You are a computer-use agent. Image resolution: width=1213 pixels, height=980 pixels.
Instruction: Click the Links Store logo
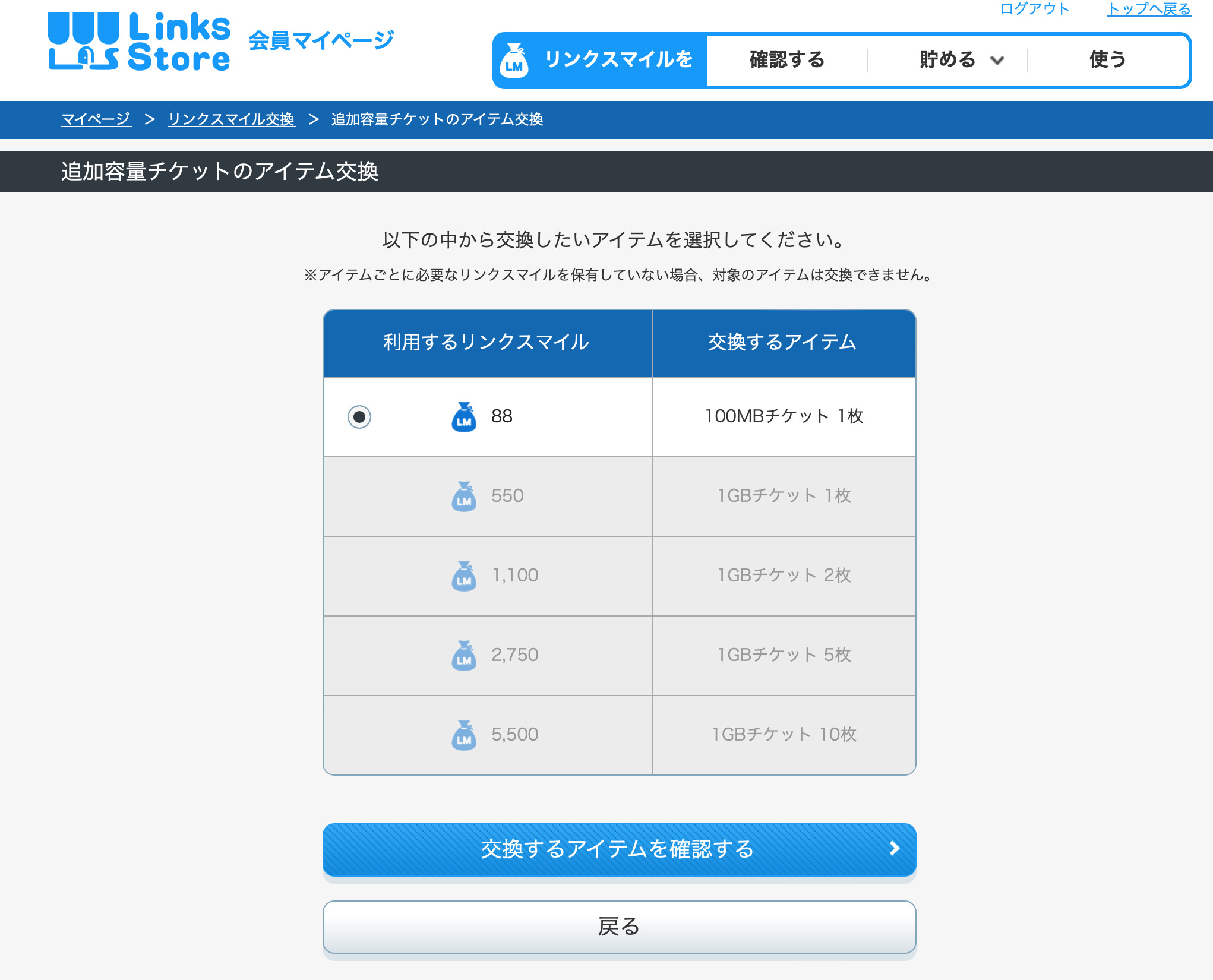click(139, 42)
